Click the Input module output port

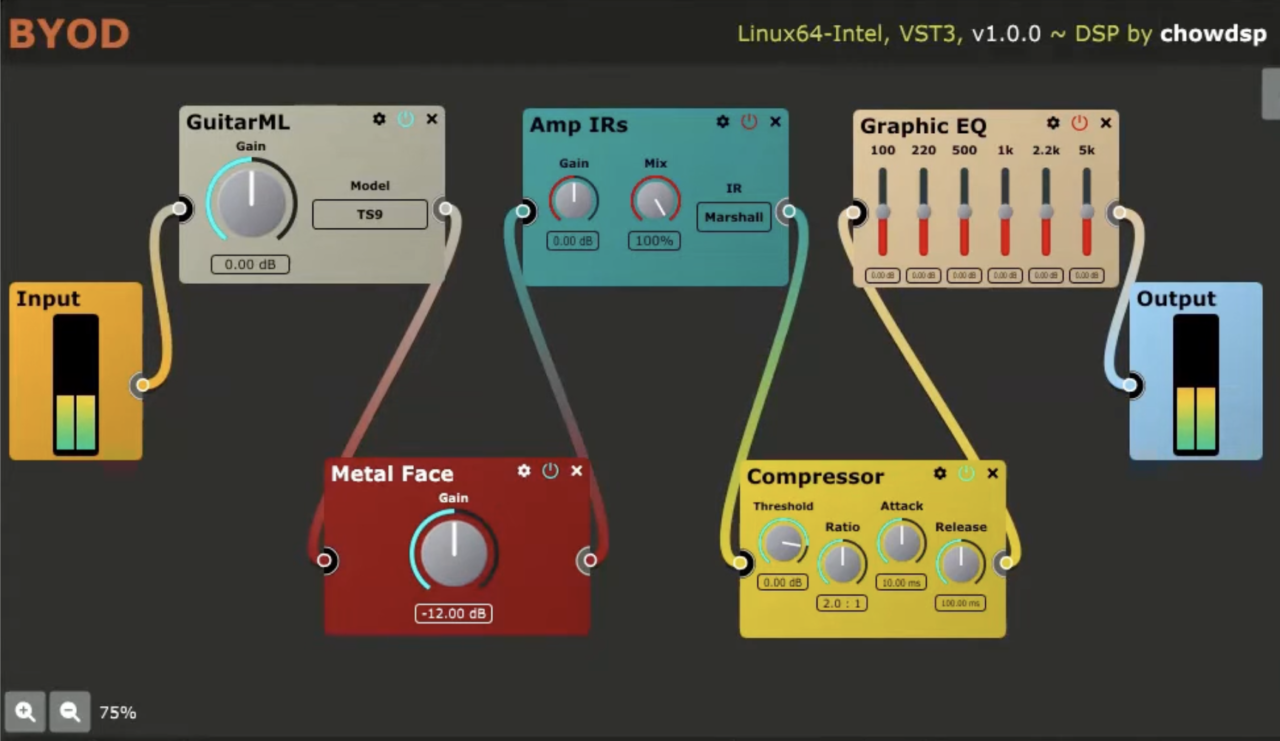[x=143, y=385]
